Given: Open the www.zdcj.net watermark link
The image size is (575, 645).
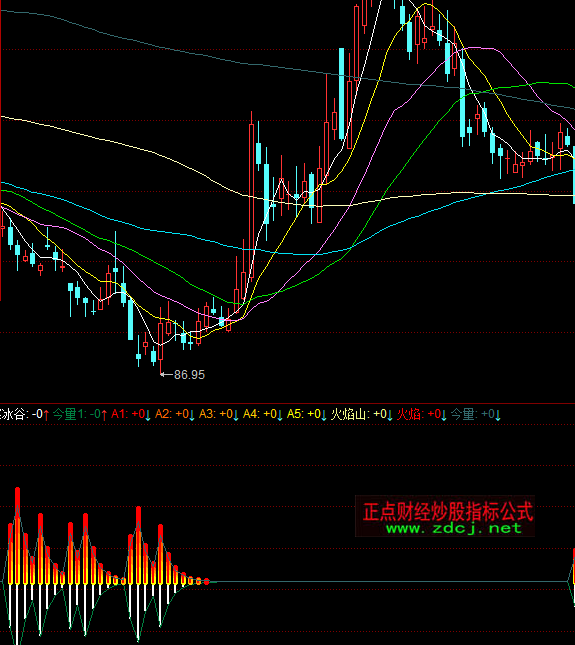Looking at the screenshot, I should click(454, 528).
